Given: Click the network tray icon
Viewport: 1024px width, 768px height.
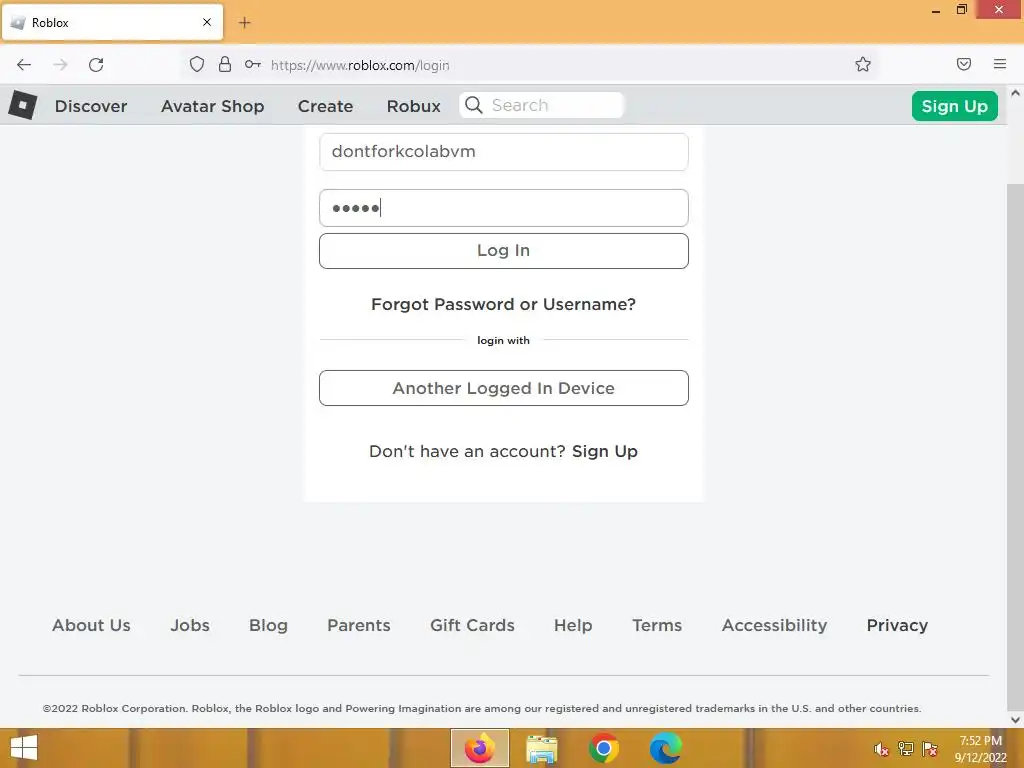Looking at the screenshot, I should click(x=906, y=748).
